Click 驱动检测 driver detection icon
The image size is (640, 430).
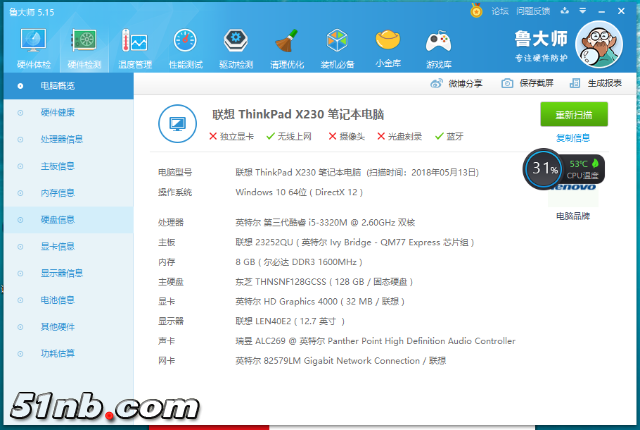[x=236, y=45]
